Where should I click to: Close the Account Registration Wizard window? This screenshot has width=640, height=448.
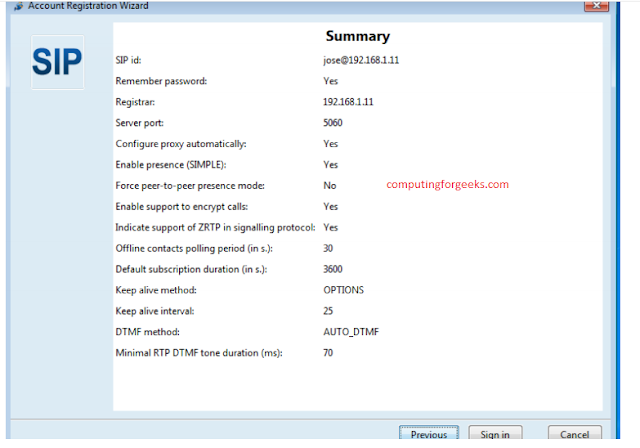pos(596,6)
